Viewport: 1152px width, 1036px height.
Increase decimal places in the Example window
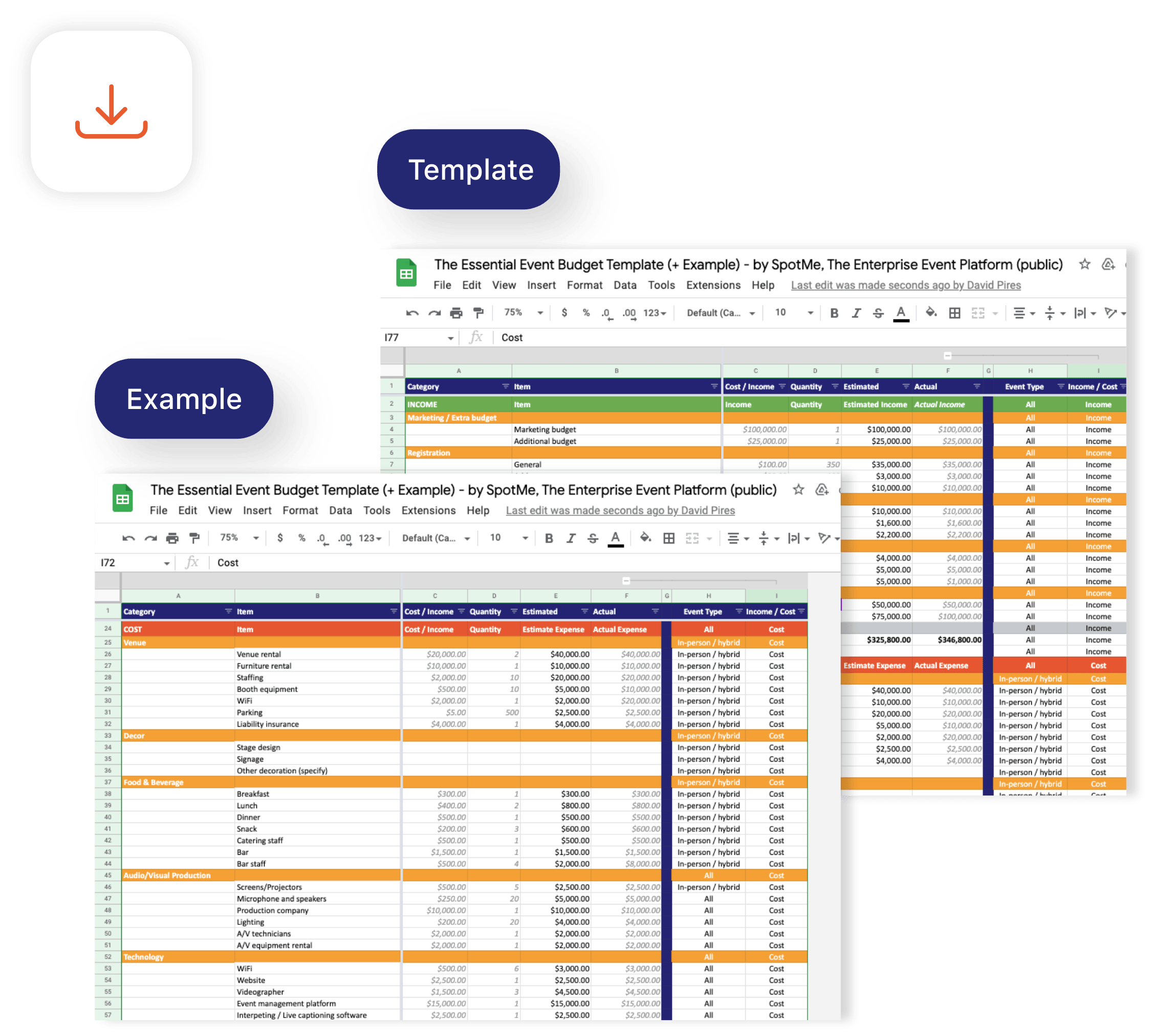[345, 538]
